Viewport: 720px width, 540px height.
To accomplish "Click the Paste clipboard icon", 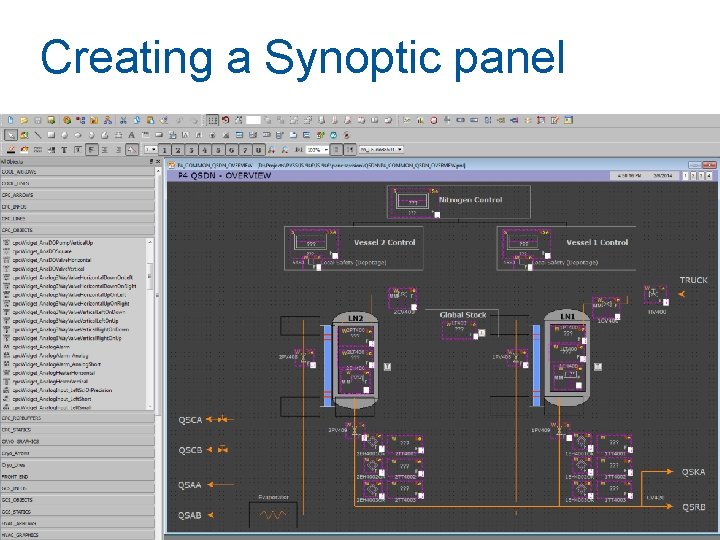I will click(150, 120).
